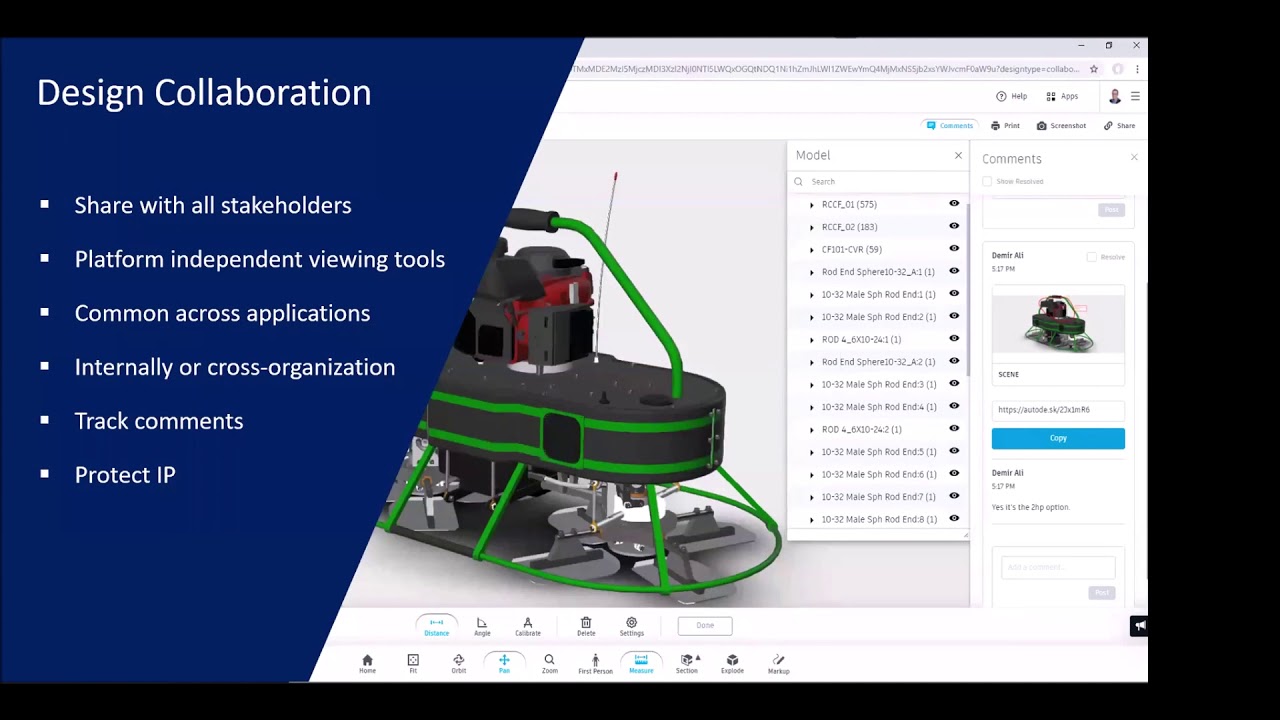This screenshot has height=720, width=1280.
Task: Open the browser three-dot menu
Action: (x=1137, y=69)
